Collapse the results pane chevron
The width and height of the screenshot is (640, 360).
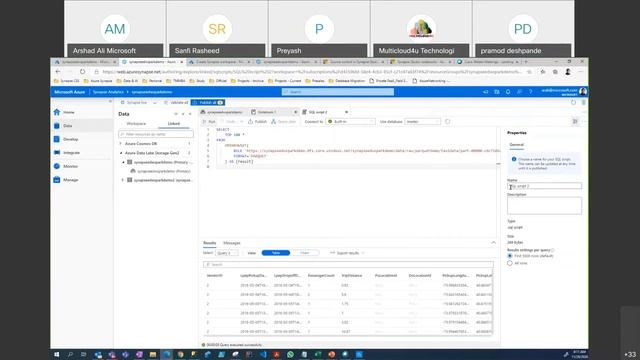click(x=493, y=243)
